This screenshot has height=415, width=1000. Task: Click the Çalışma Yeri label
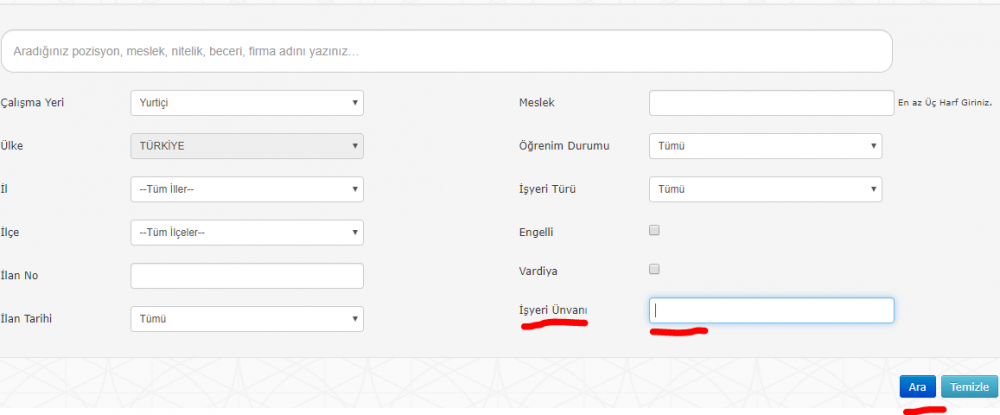33,103
